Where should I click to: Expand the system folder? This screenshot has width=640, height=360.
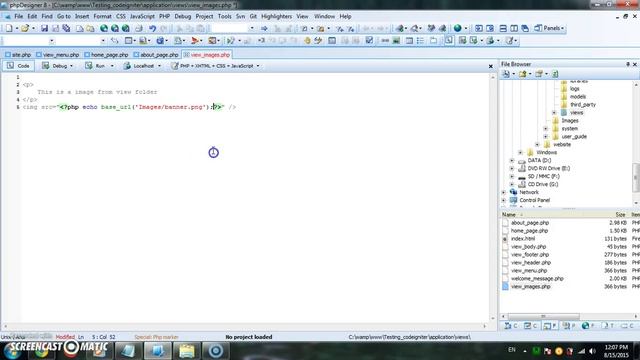[x=546, y=129]
